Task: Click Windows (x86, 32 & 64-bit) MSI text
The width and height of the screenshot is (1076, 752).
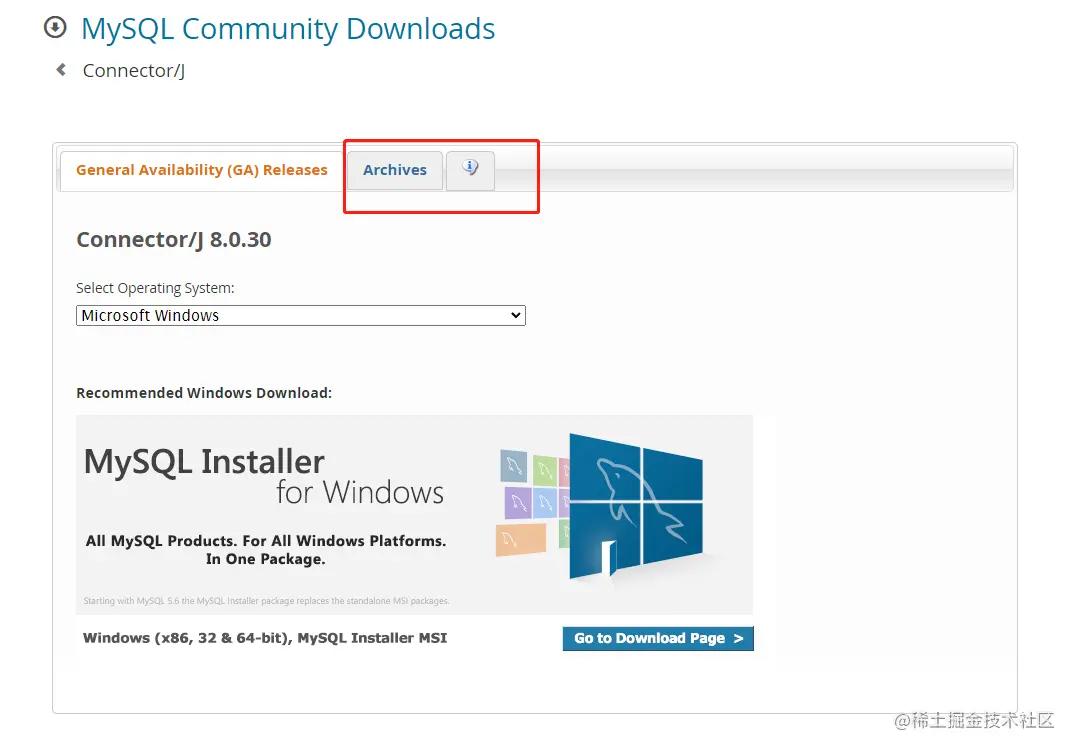Action: click(265, 638)
